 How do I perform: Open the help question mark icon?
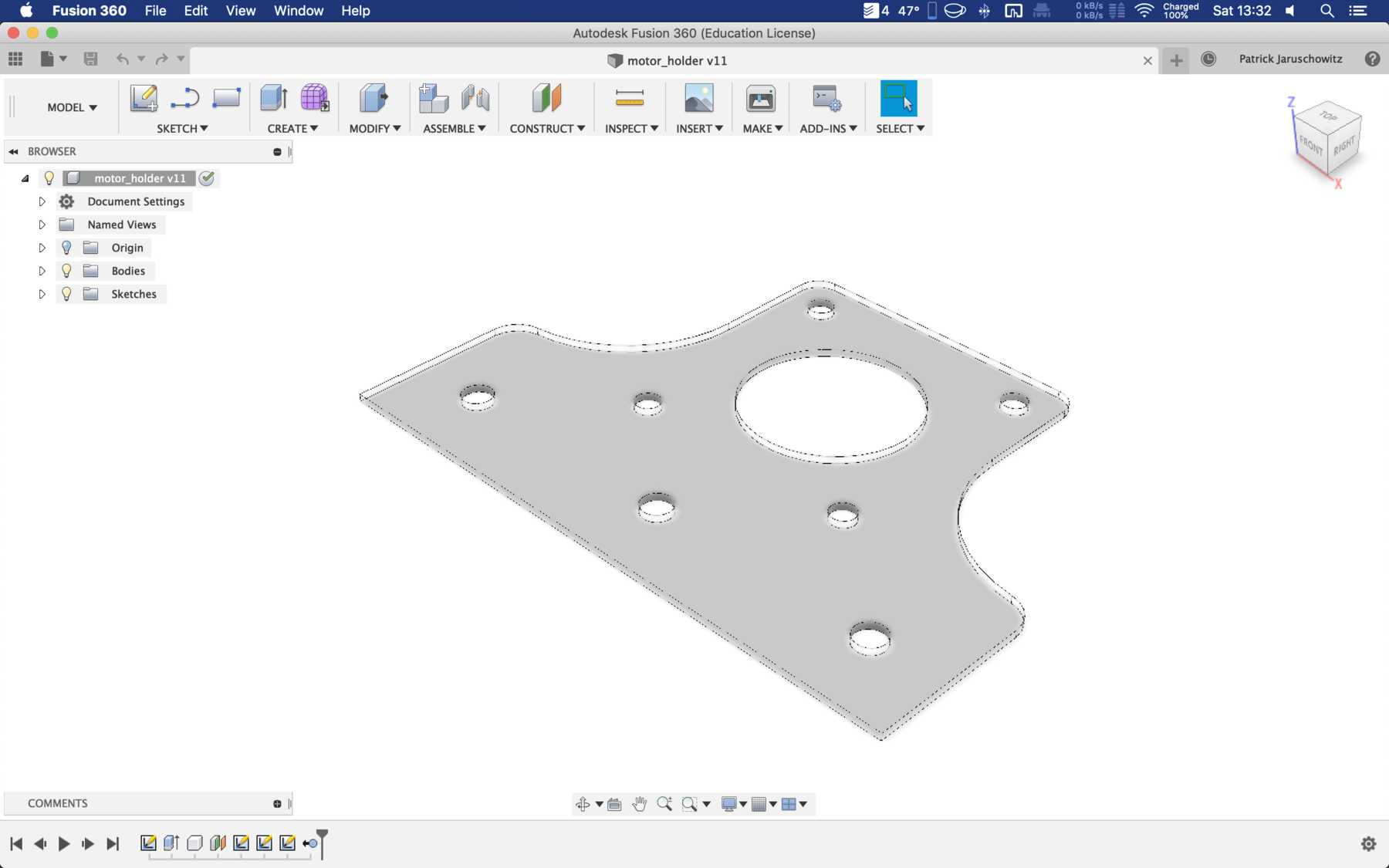[1372, 59]
